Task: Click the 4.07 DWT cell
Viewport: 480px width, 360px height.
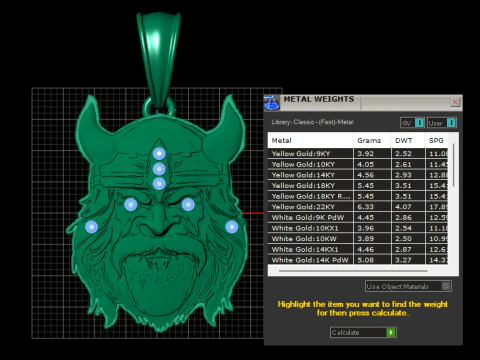Action: point(408,207)
